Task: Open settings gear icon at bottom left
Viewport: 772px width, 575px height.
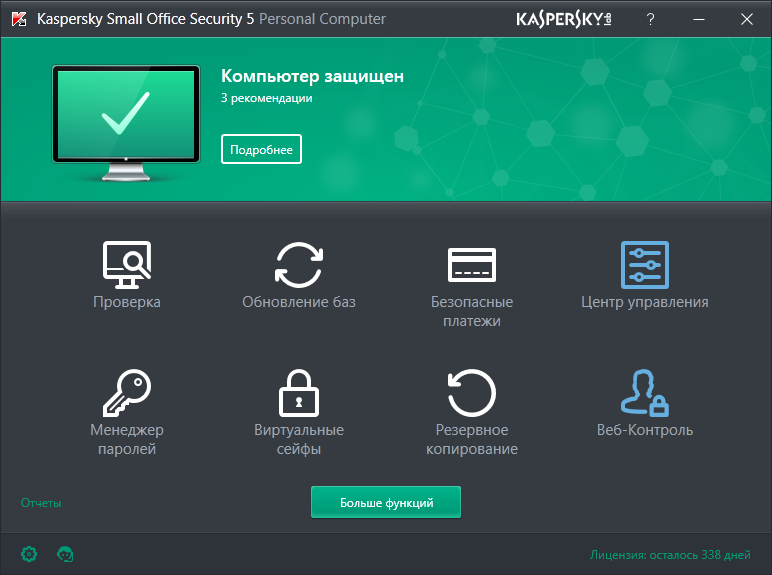Action: [29, 553]
